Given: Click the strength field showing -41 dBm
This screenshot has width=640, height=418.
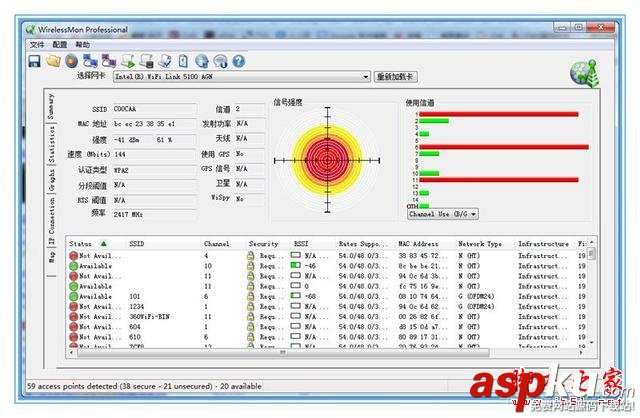Looking at the screenshot, I should (x=132, y=140).
